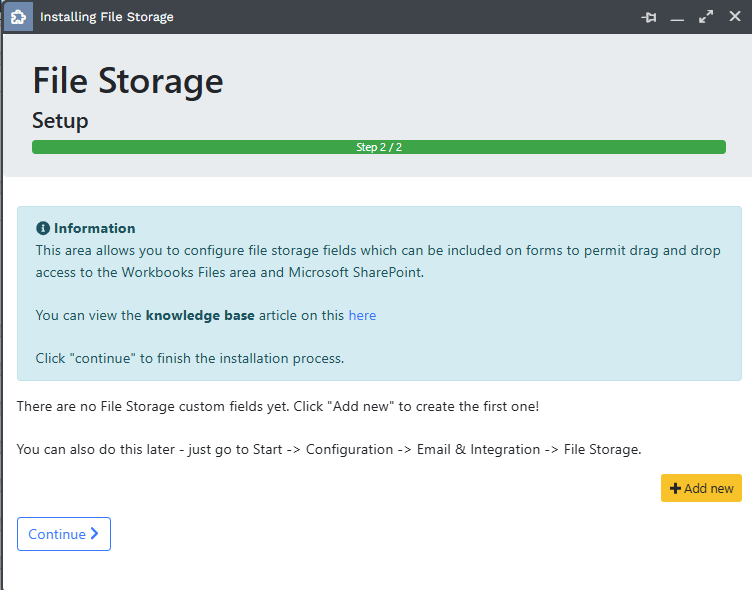Click the bold Information heading text
The image size is (752, 590).
click(x=94, y=228)
